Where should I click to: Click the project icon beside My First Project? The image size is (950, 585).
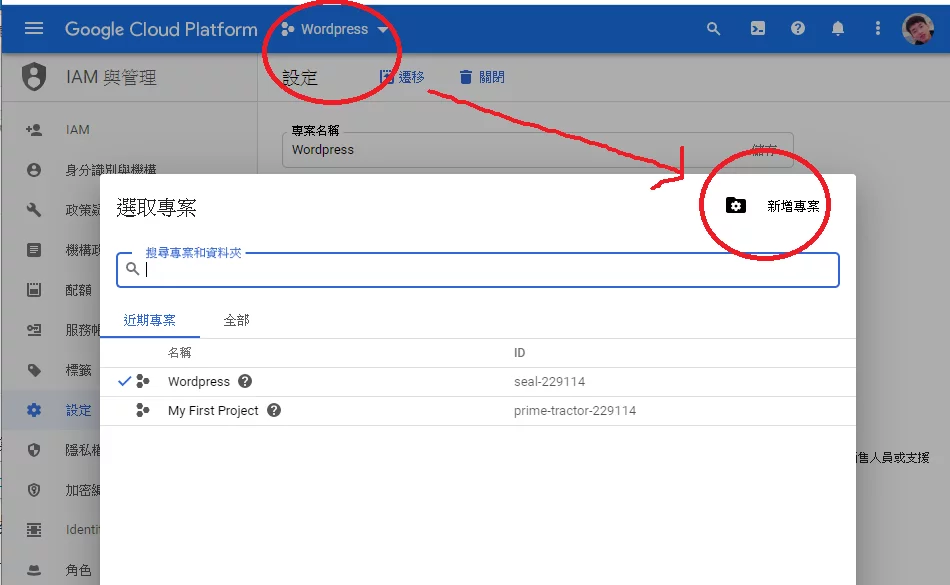point(143,410)
